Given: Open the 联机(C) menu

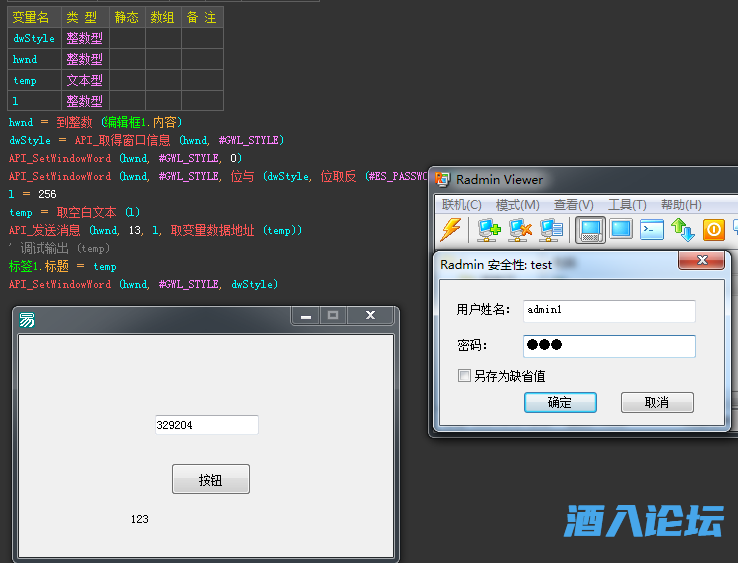Looking at the screenshot, I should (461, 205).
